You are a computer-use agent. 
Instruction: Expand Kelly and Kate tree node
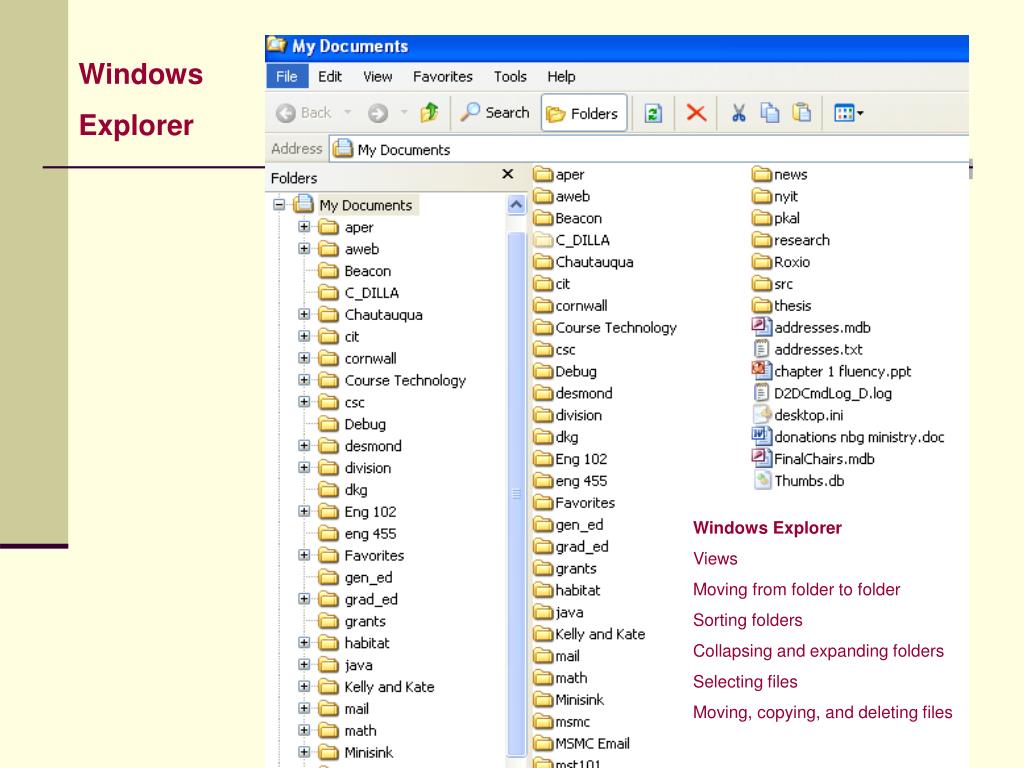(304, 686)
